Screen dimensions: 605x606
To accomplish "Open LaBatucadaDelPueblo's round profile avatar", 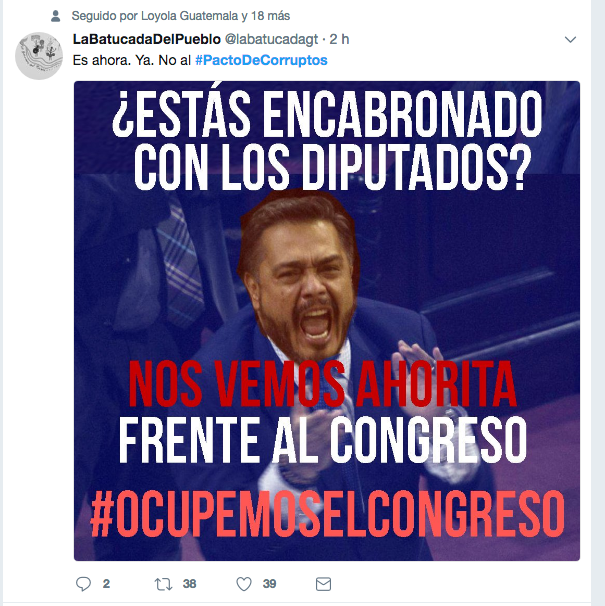I will tap(39, 56).
